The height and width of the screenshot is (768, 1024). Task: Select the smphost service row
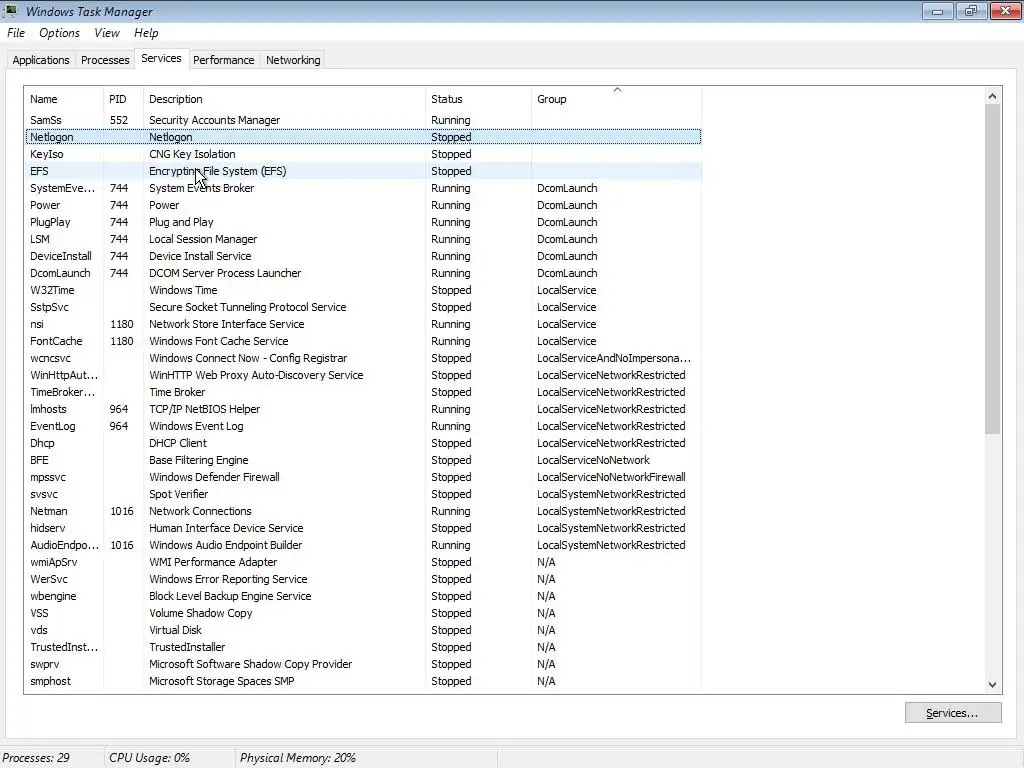point(363,680)
